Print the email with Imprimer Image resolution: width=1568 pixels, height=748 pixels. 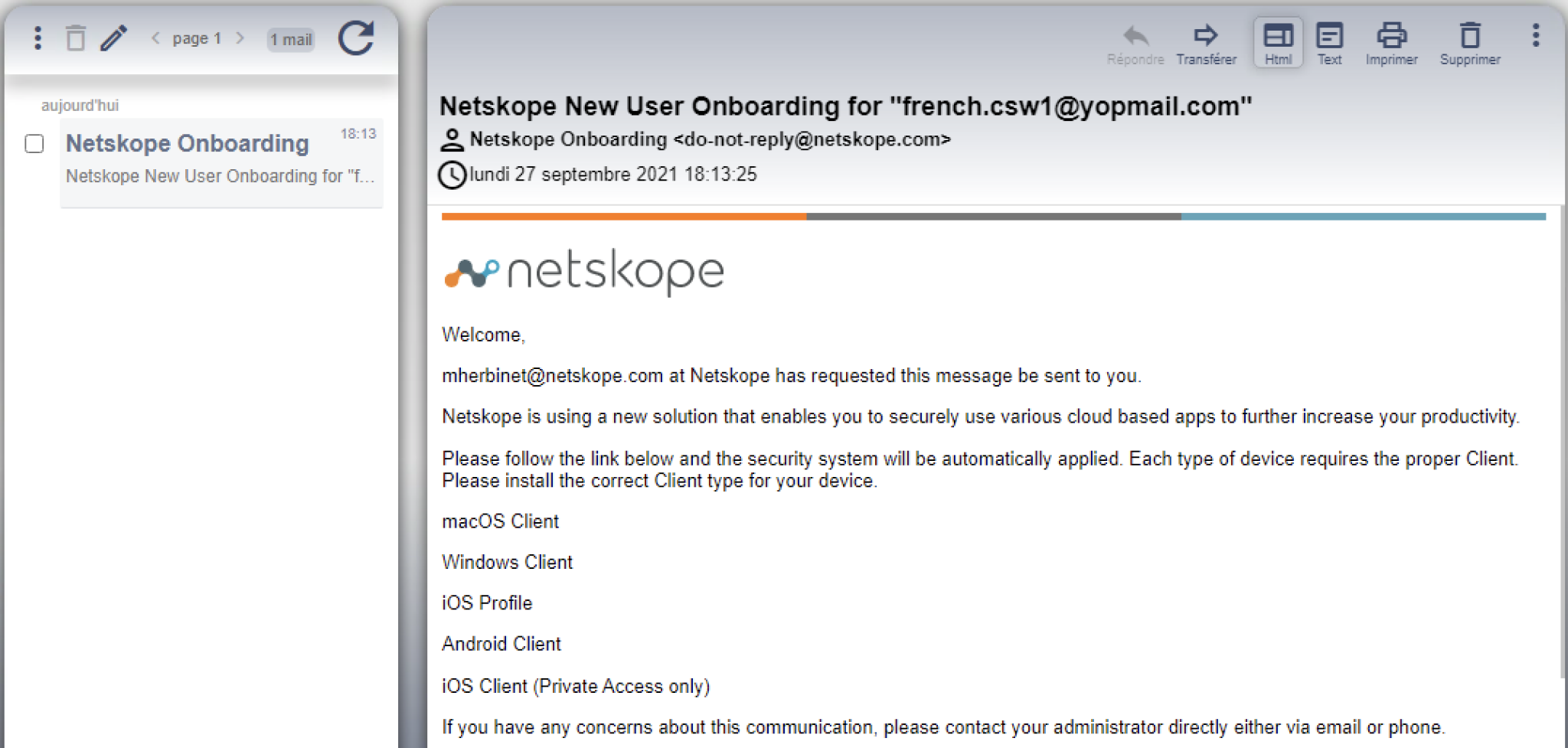click(x=1391, y=44)
